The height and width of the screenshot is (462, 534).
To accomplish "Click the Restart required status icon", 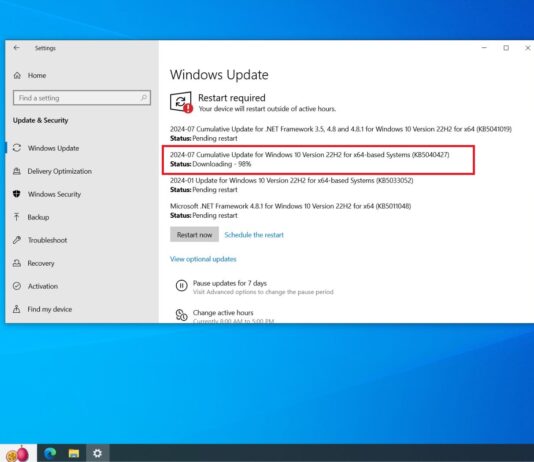I will [181, 102].
